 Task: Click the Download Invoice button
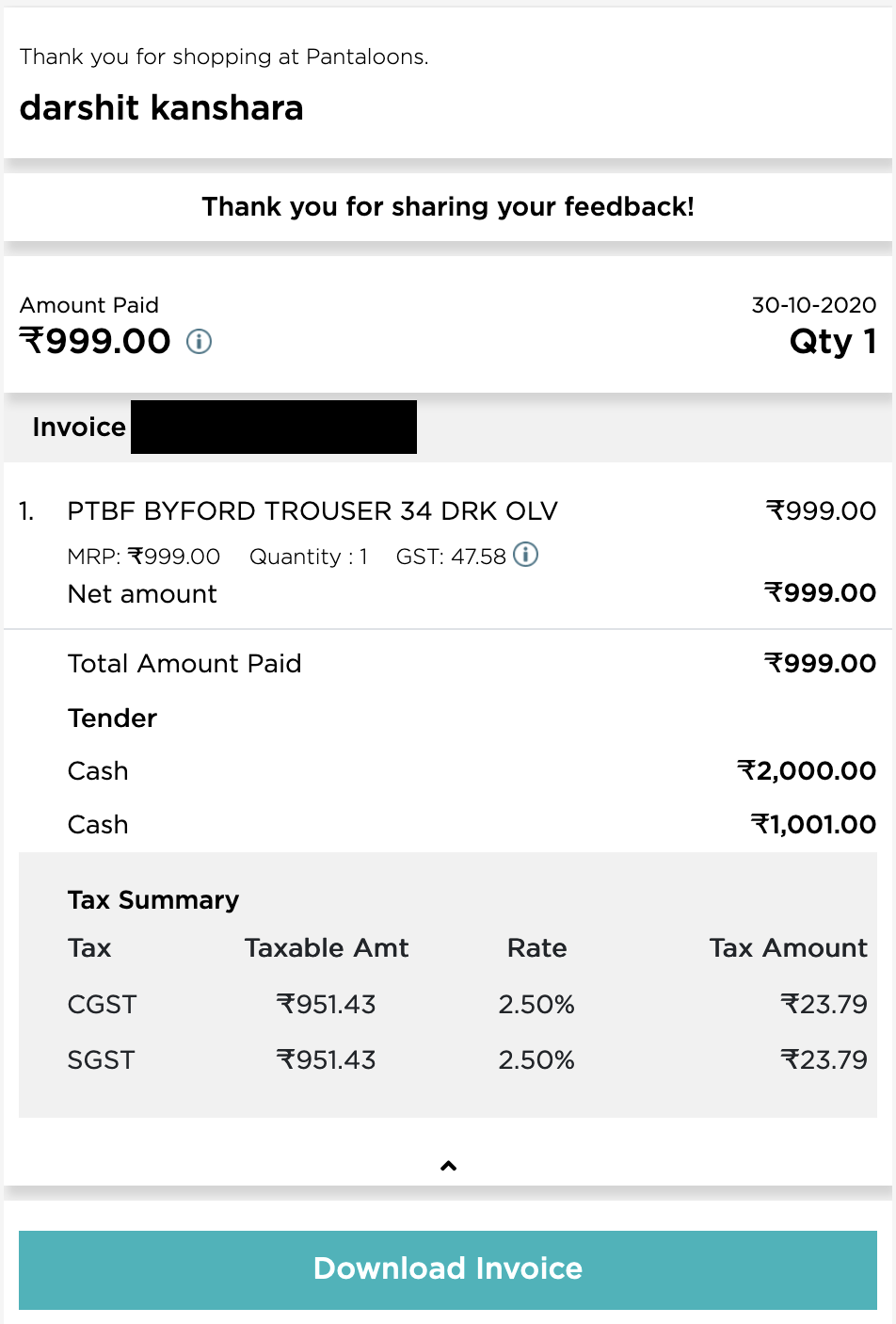448,1269
